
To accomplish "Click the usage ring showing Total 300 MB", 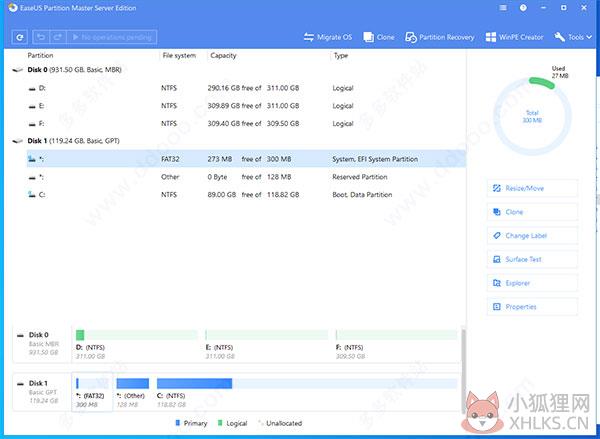I will 532,116.
